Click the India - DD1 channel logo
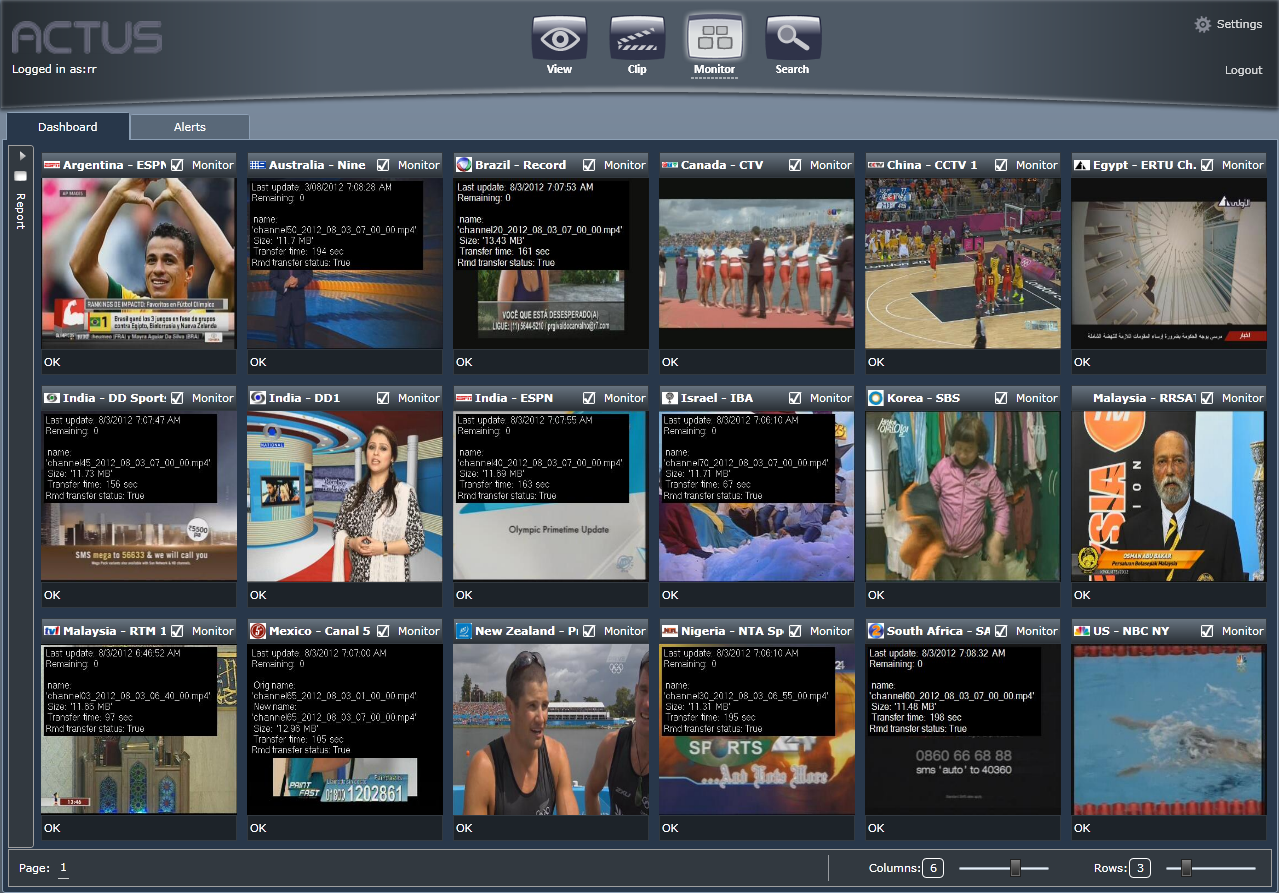Screen dimensions: 1279x893 click(x=258, y=398)
